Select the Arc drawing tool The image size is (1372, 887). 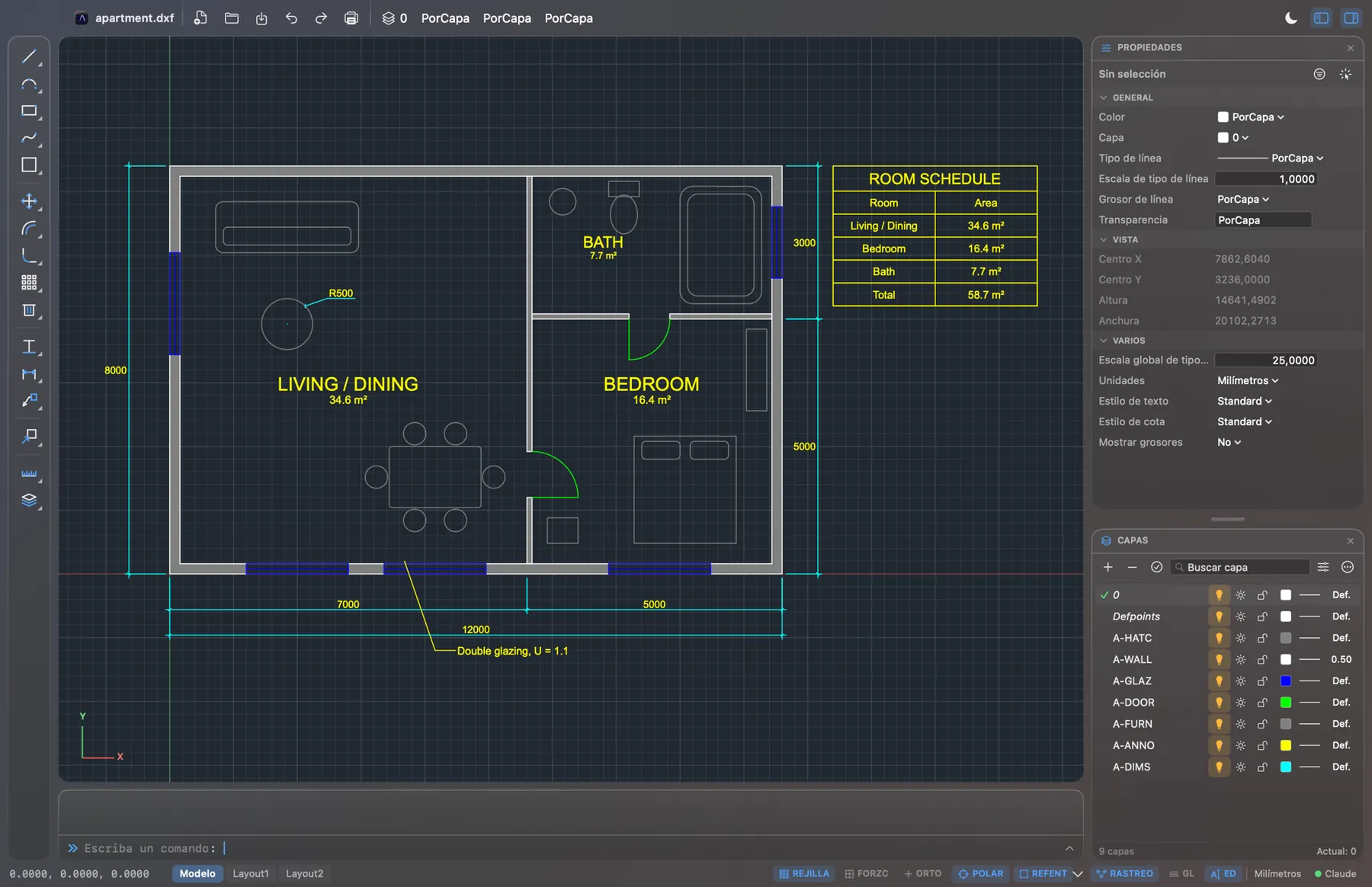coord(29,84)
